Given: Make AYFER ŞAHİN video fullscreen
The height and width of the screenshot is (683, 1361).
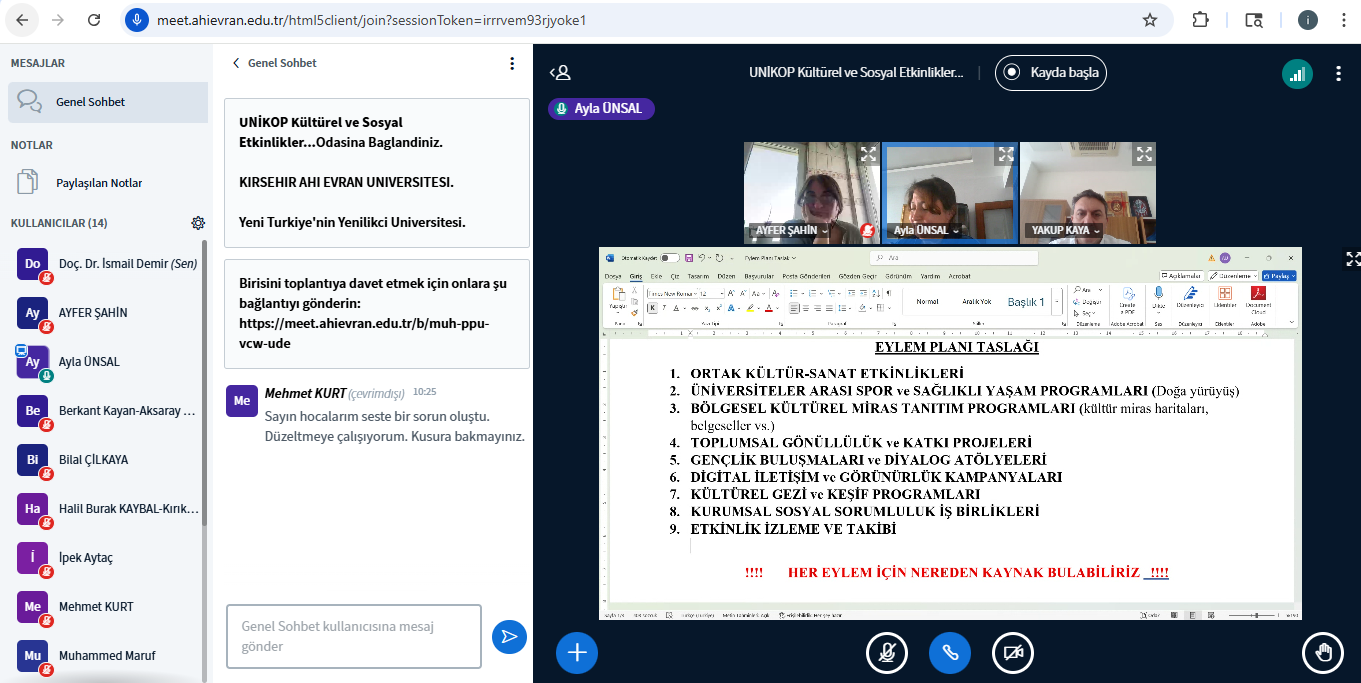Looking at the screenshot, I should tap(868, 154).
